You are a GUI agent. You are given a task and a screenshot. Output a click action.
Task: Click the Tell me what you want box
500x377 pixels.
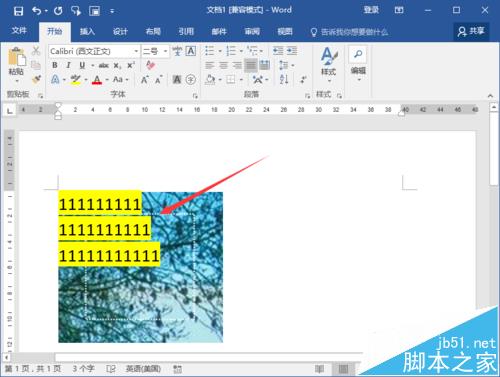pos(349,32)
